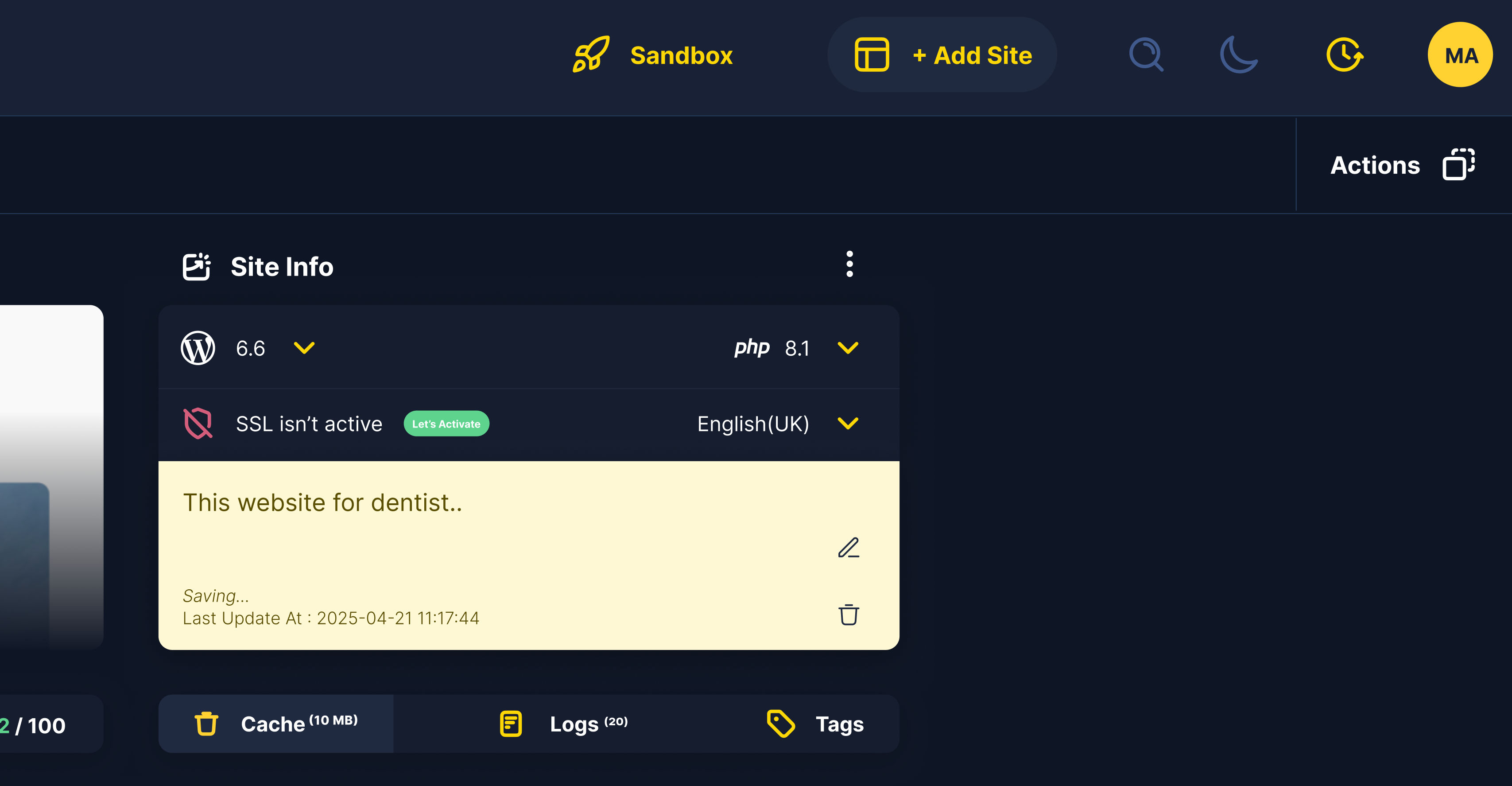Open the search magnifier icon
Screen dimensions: 1512x786
click(1146, 54)
